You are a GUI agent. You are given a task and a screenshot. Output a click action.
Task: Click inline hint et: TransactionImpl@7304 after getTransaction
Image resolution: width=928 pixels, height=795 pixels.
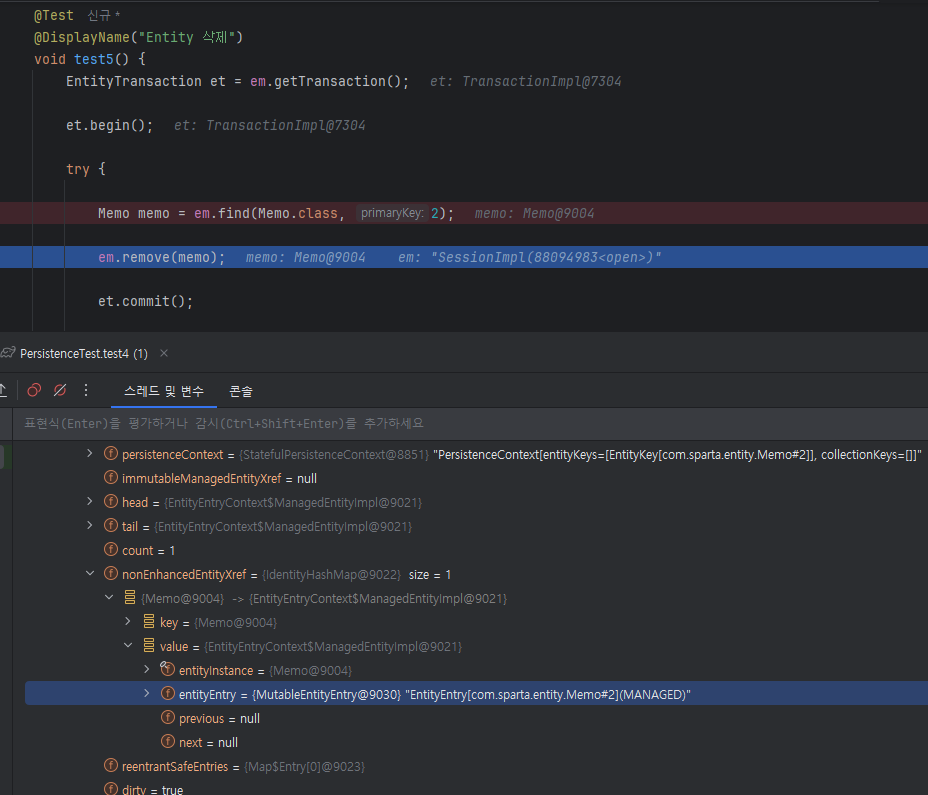[x=526, y=82]
